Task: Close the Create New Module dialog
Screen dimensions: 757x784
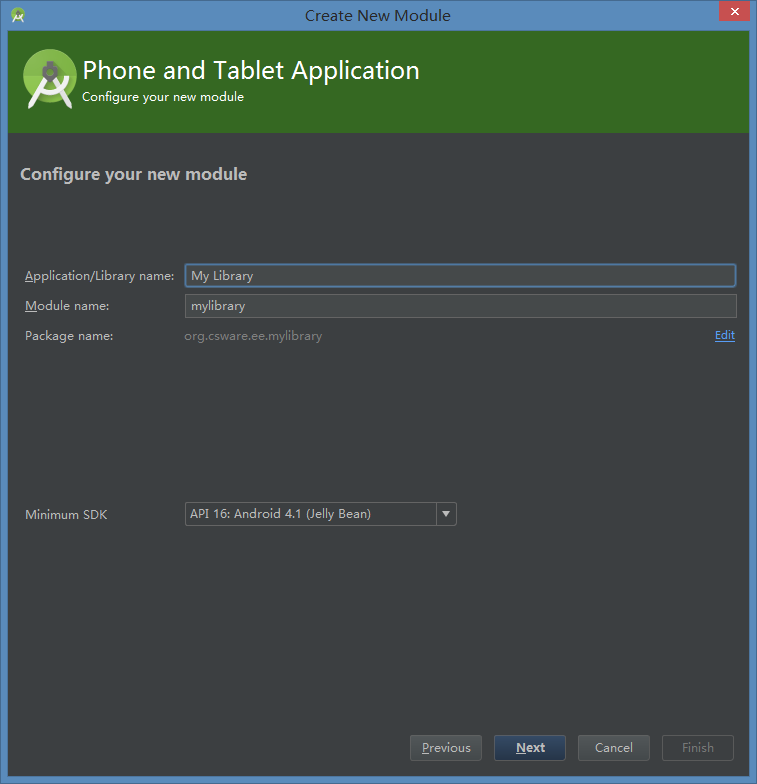Action: click(732, 14)
